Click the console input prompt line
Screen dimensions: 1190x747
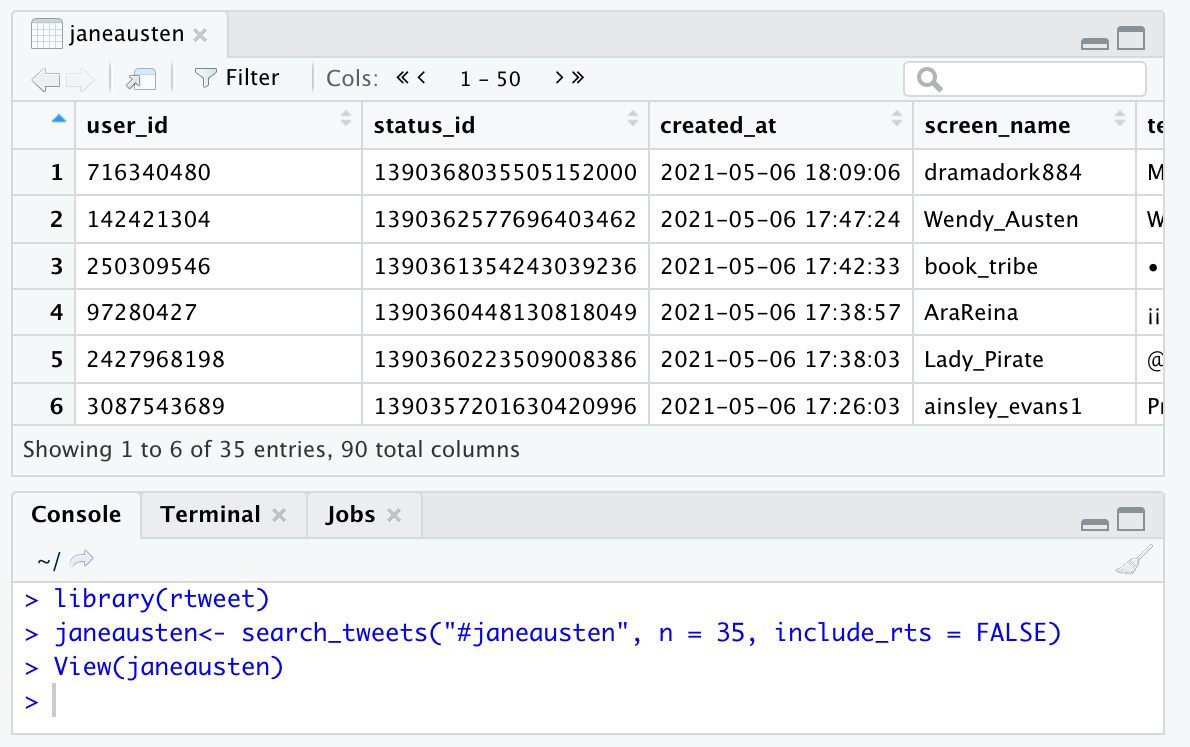(x=588, y=701)
